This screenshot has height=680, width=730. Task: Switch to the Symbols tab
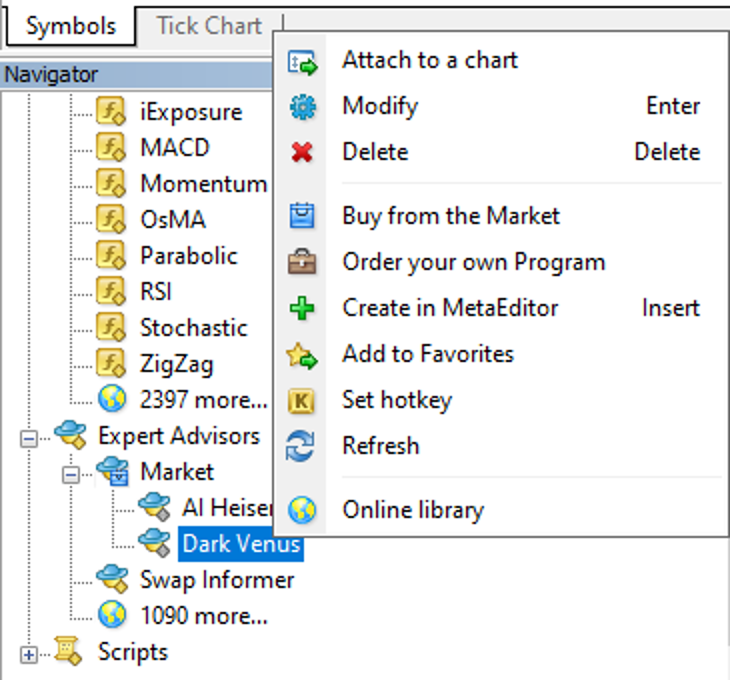[x=70, y=26]
